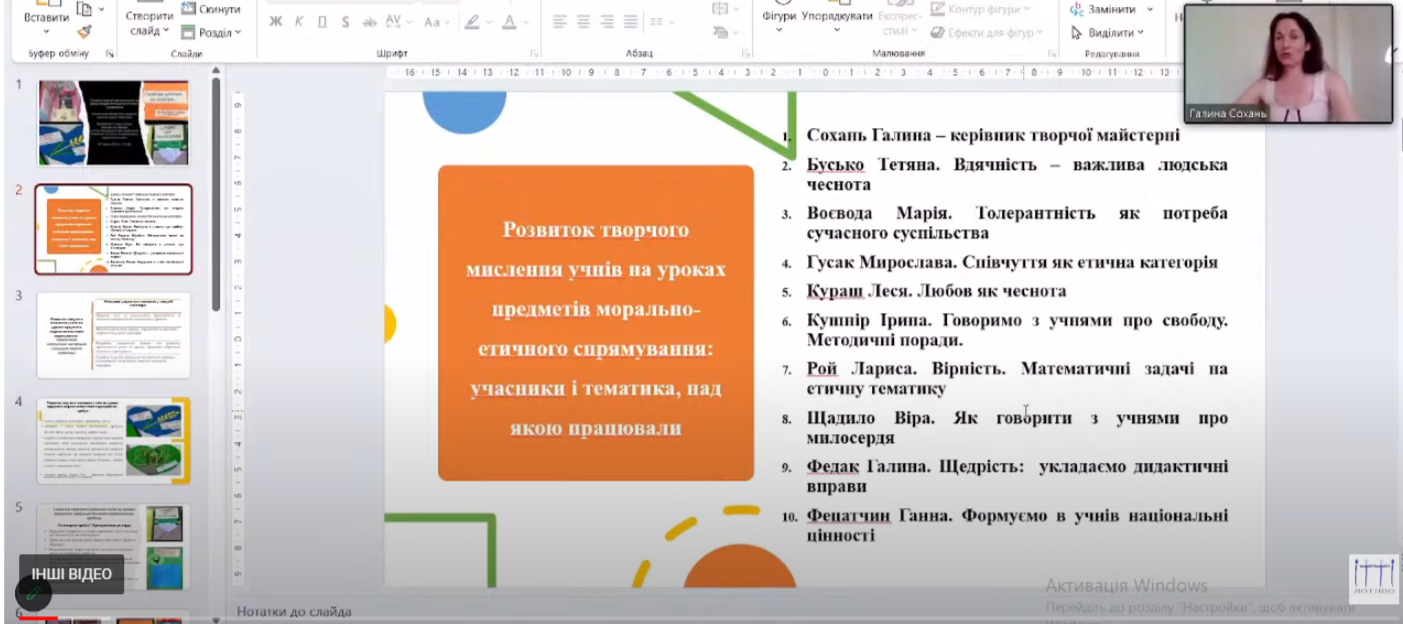Click the strikethrough text icon

pyautogui.click(x=369, y=22)
